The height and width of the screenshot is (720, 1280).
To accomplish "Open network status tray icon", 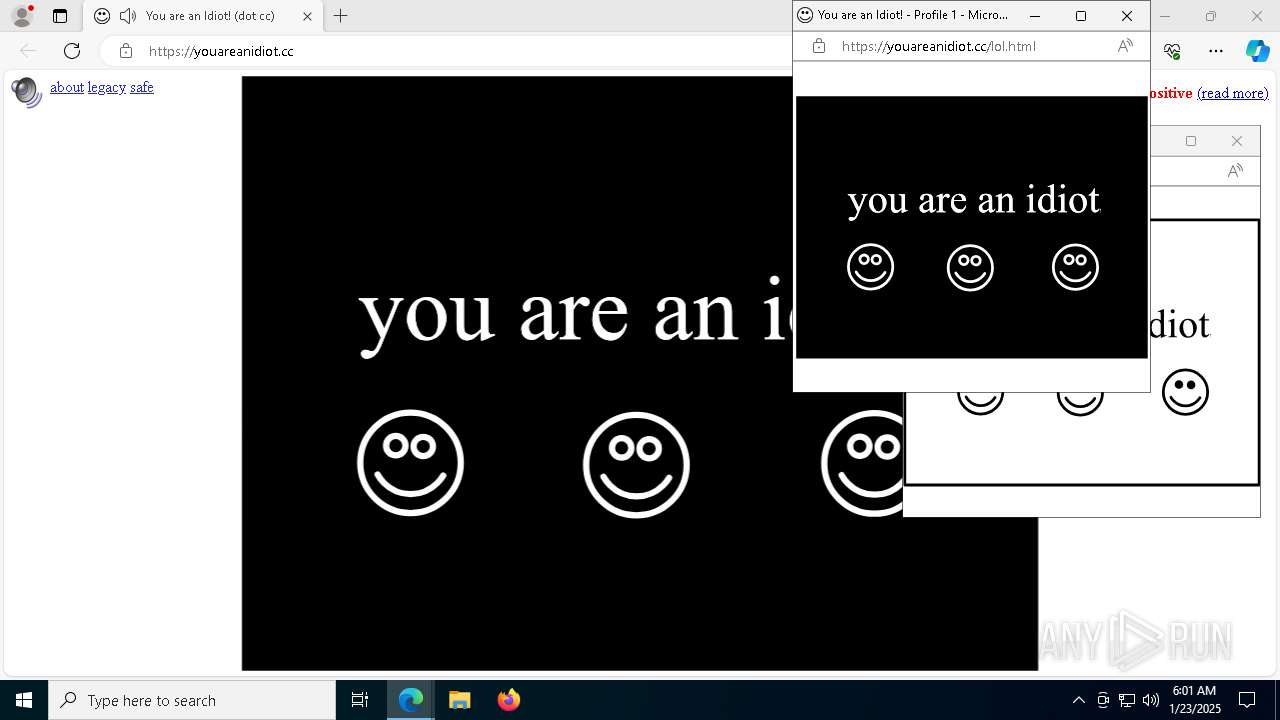I will pyautogui.click(x=1127, y=700).
